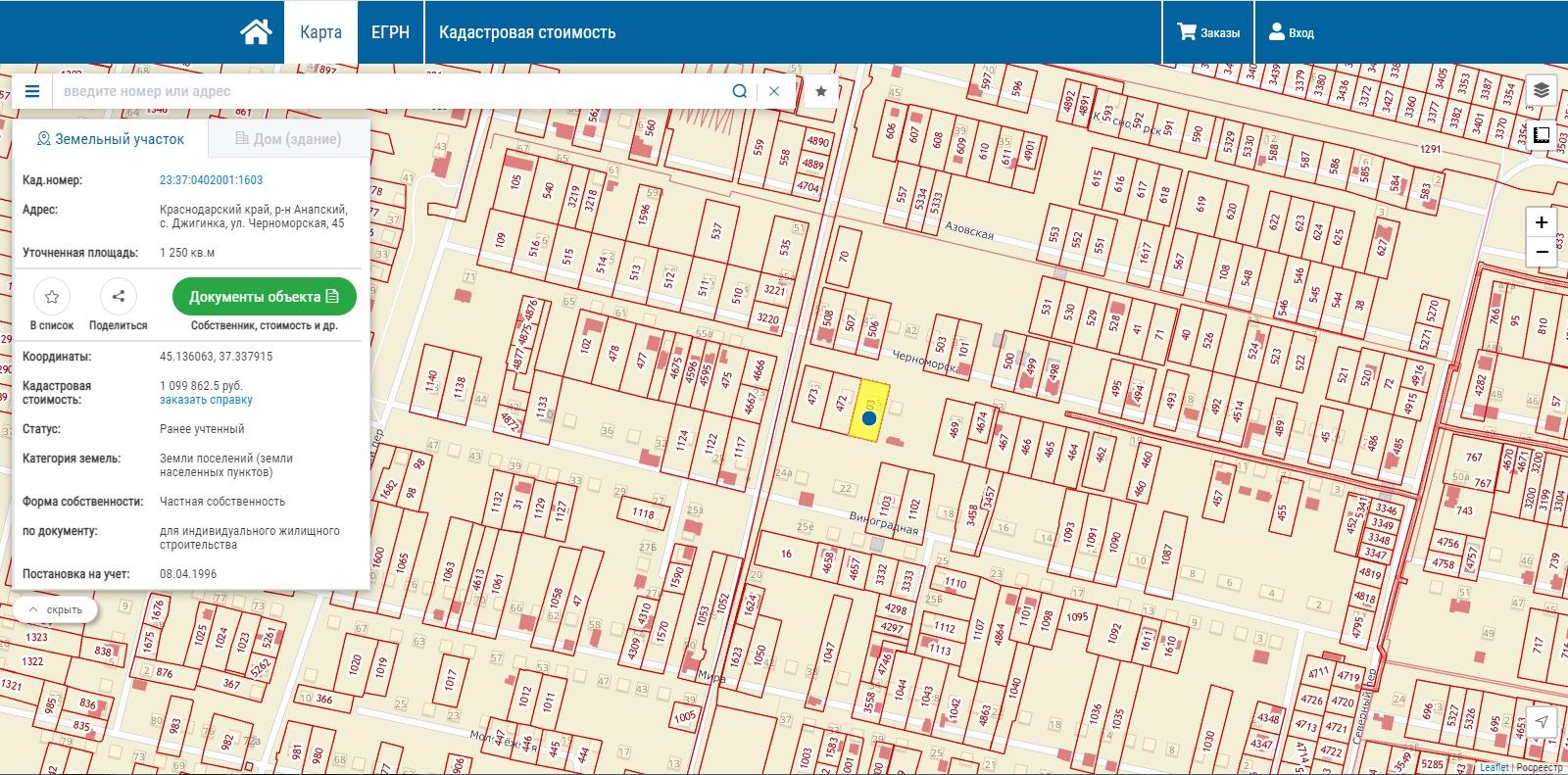Click the Leaflet attribution link
The width and height of the screenshot is (1568, 775).
tap(1494, 768)
